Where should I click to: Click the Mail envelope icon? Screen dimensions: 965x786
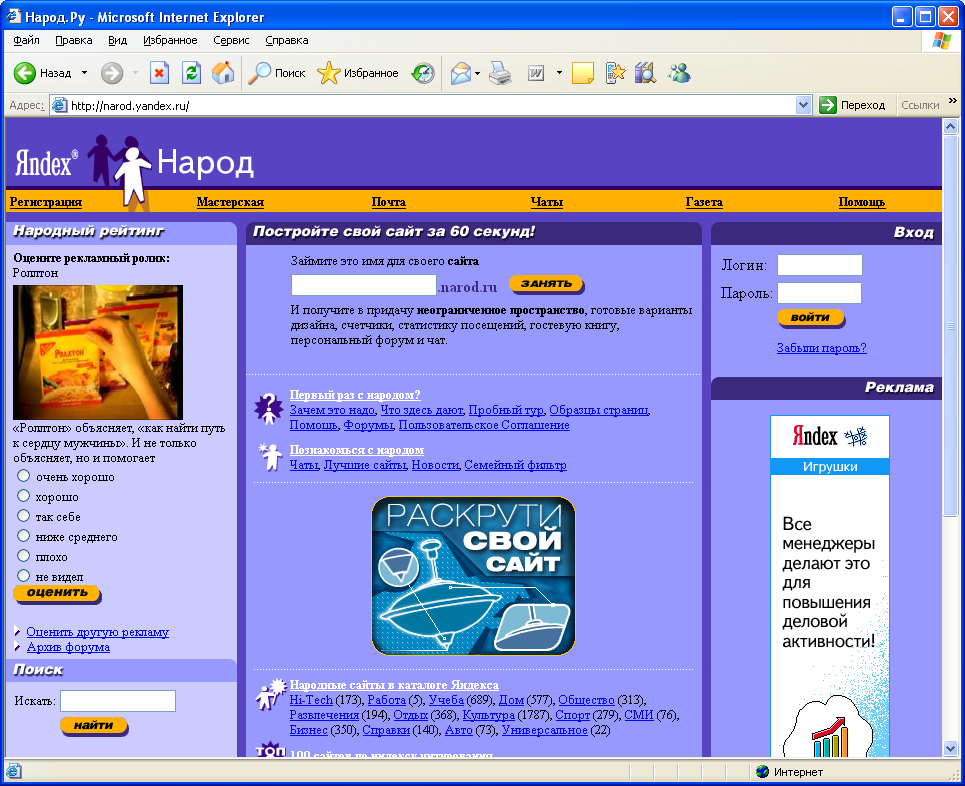[460, 73]
